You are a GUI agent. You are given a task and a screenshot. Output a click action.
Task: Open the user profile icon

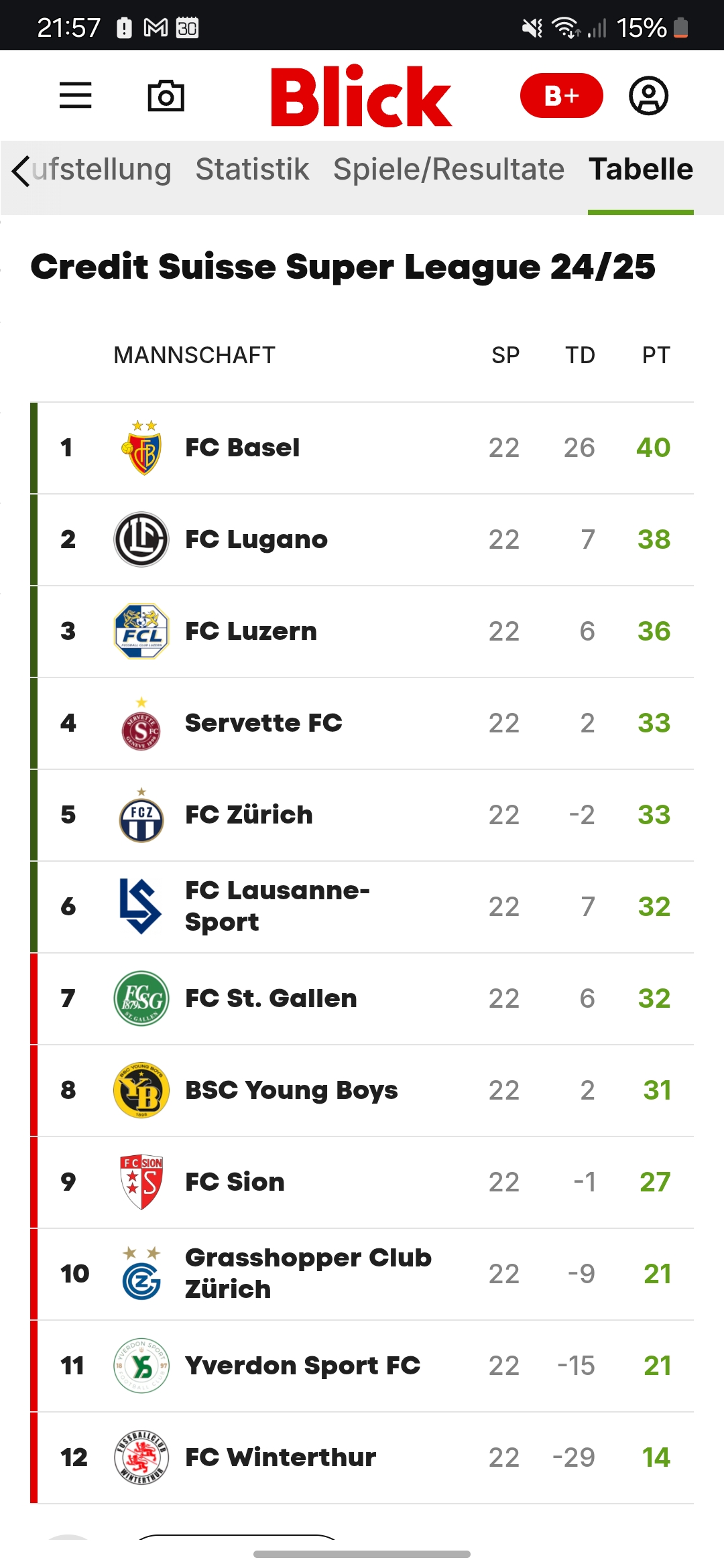pos(648,96)
